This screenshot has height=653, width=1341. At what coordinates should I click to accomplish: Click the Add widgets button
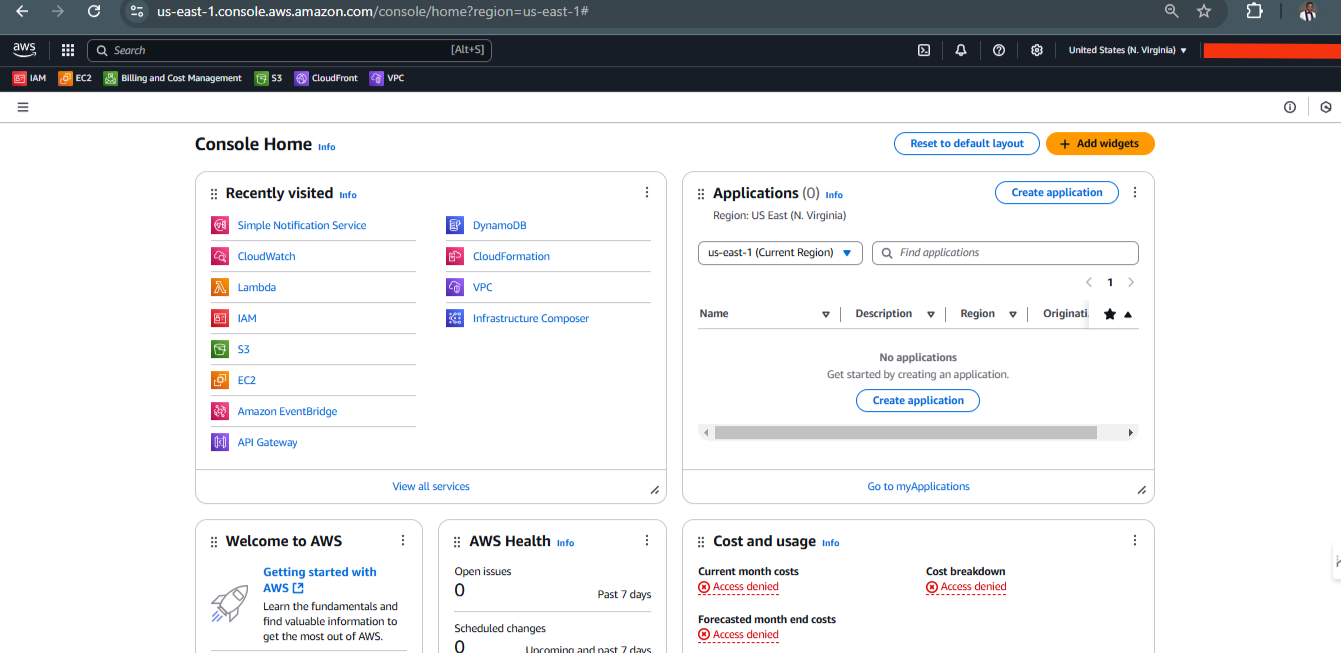tap(1100, 143)
